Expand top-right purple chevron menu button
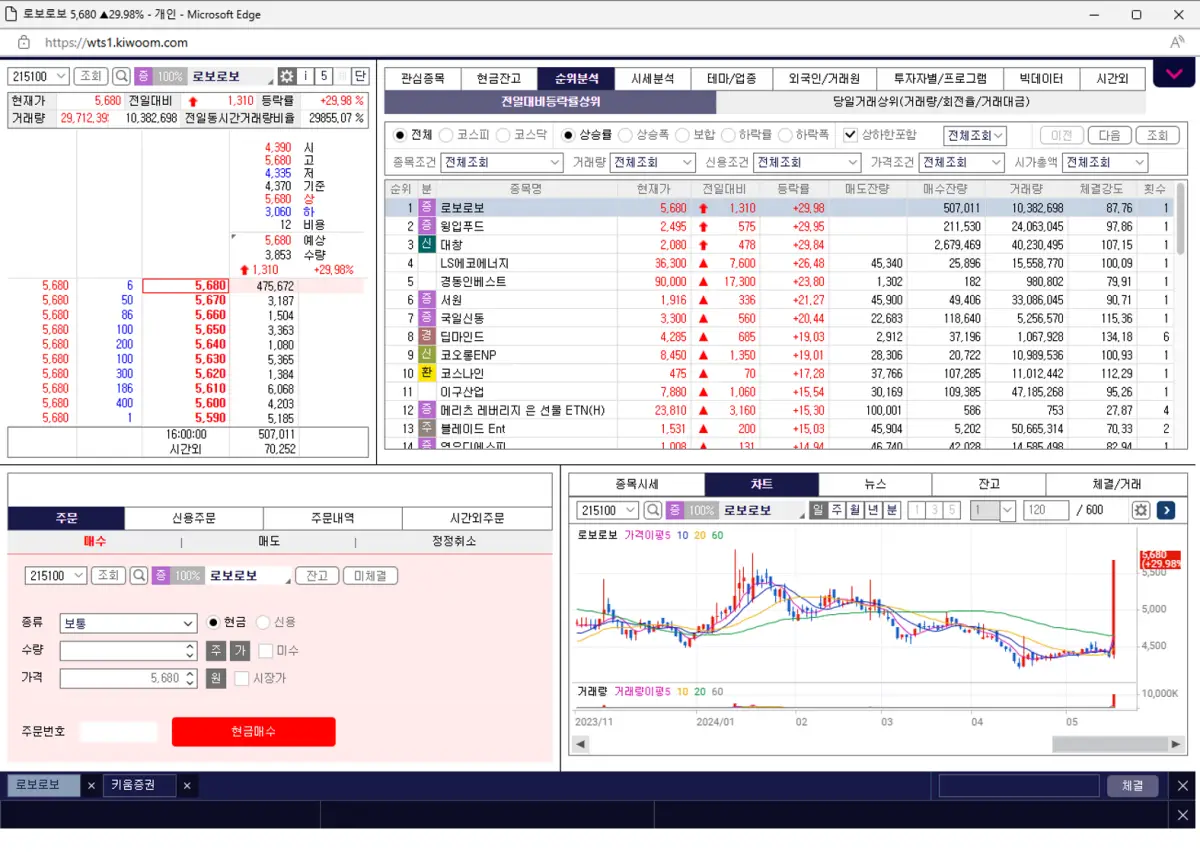The height and width of the screenshot is (856, 1200). 1174,73
